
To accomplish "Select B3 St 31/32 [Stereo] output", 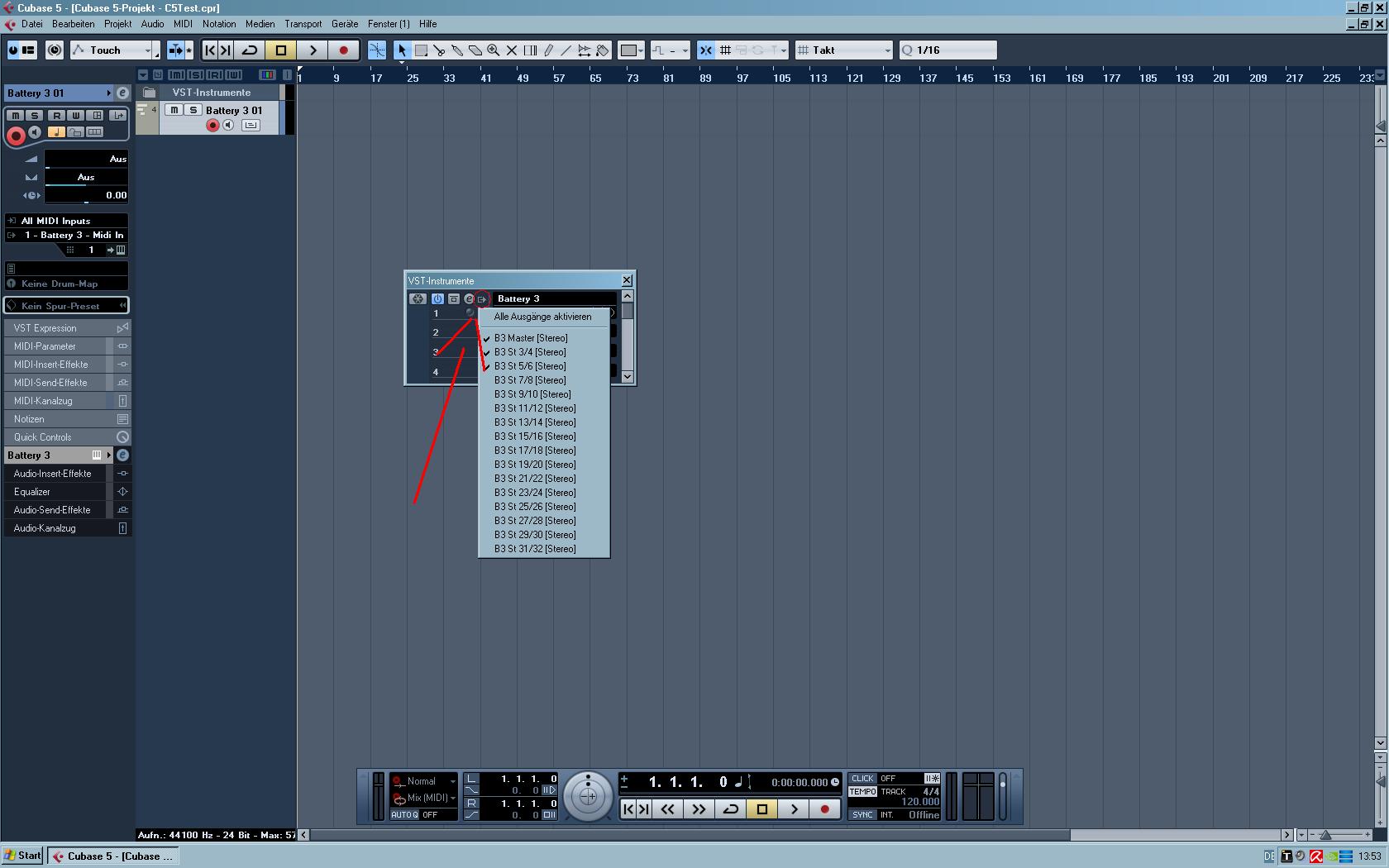I will 543,549.
